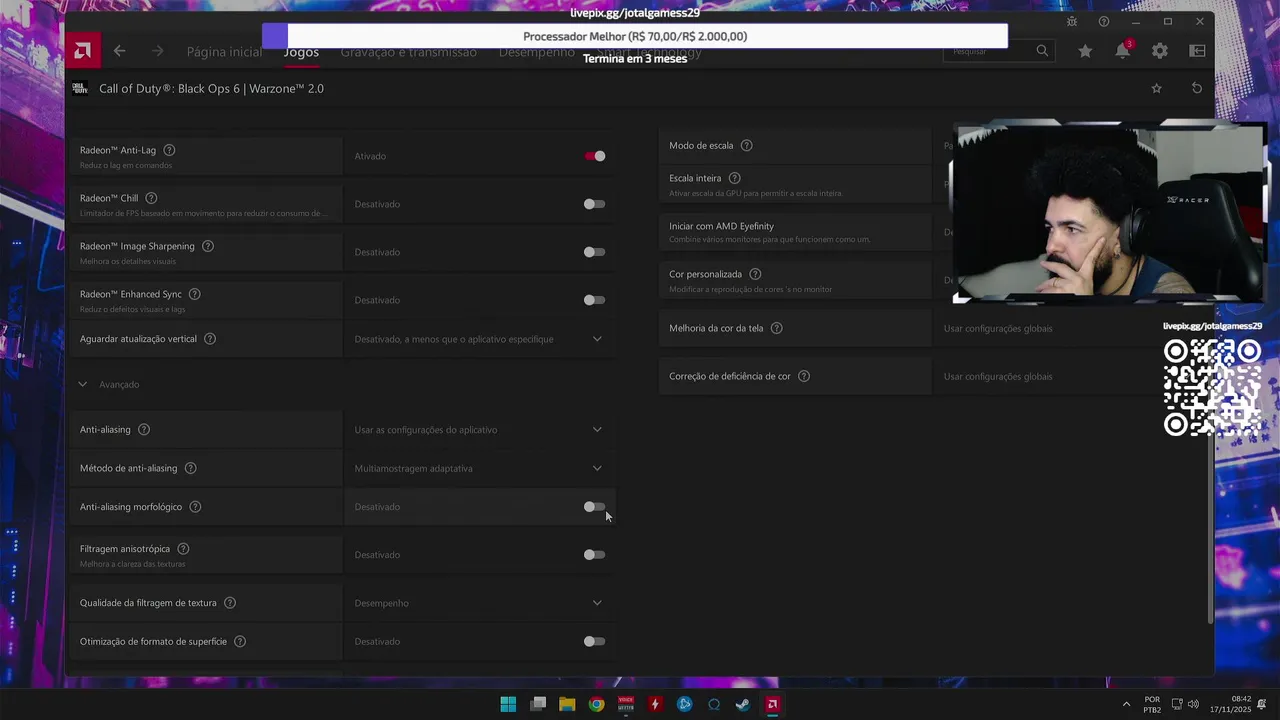Switch to the Página inicial tab

(x=224, y=52)
